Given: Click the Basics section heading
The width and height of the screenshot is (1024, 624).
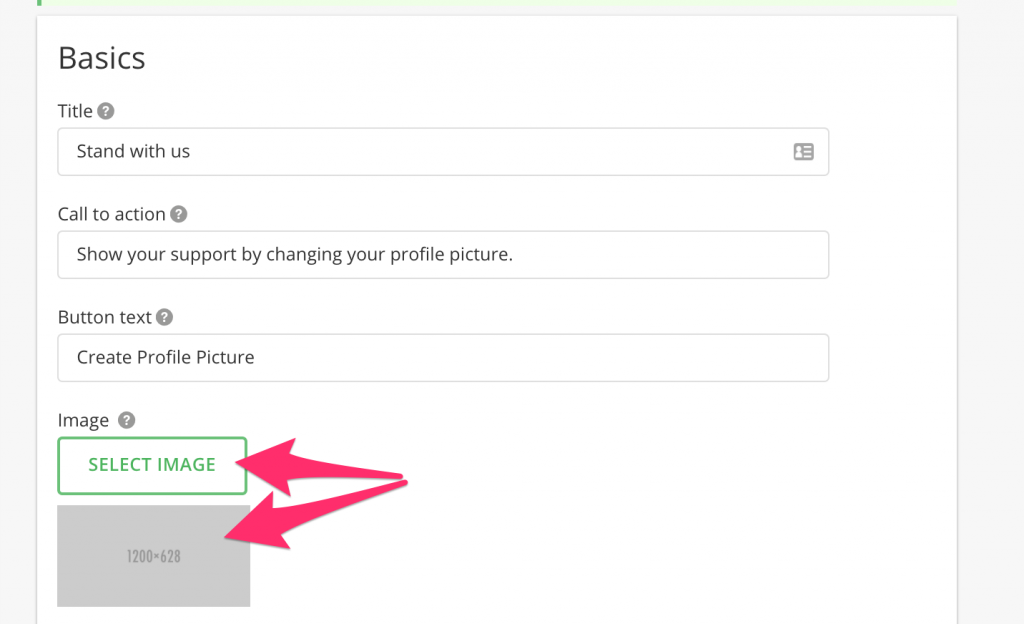Looking at the screenshot, I should click(x=101, y=58).
